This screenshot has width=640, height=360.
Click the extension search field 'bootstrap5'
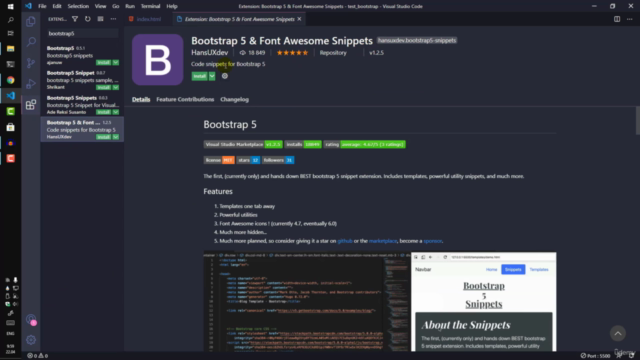[82, 33]
